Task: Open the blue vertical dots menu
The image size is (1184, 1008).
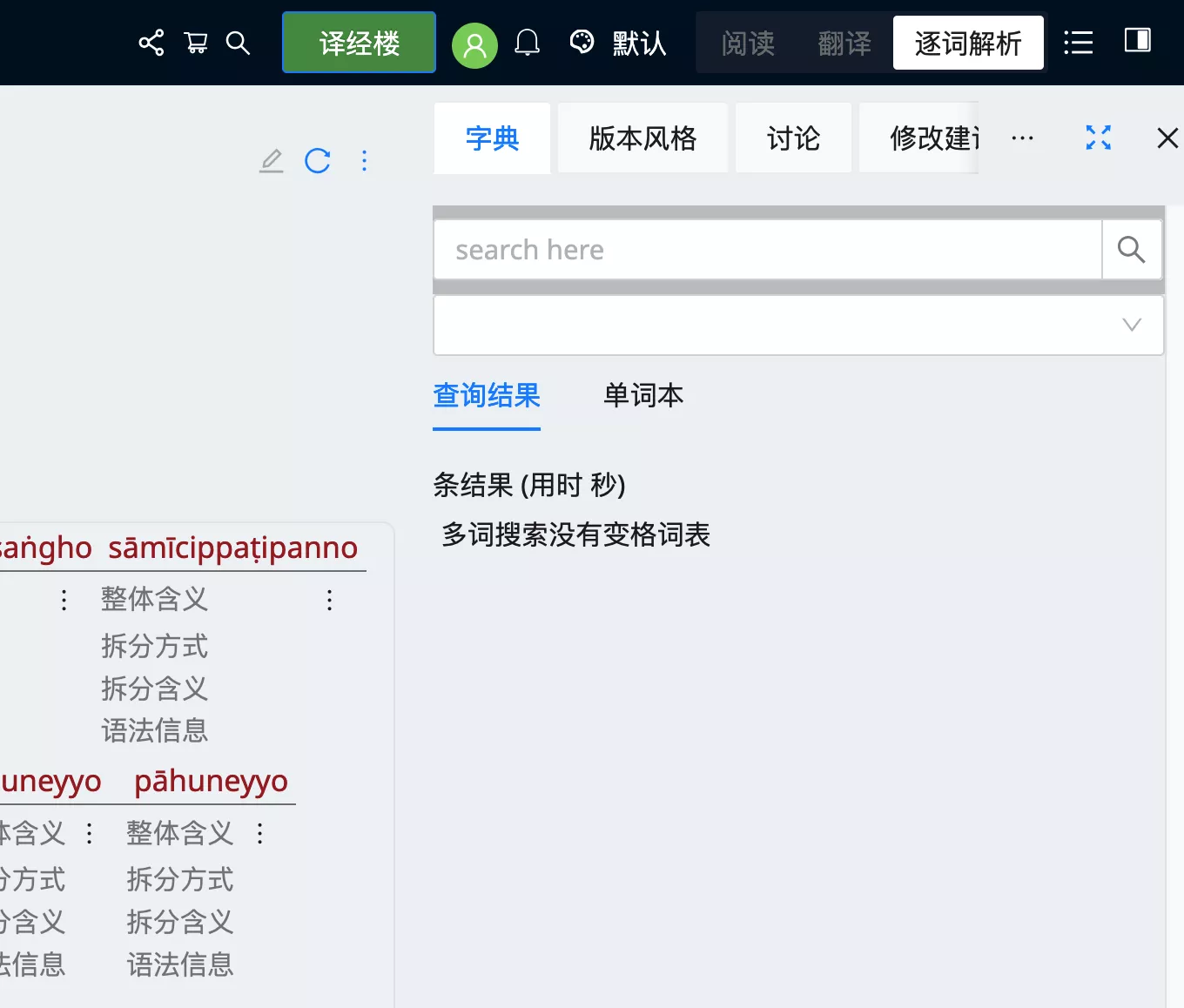Action: point(365,160)
